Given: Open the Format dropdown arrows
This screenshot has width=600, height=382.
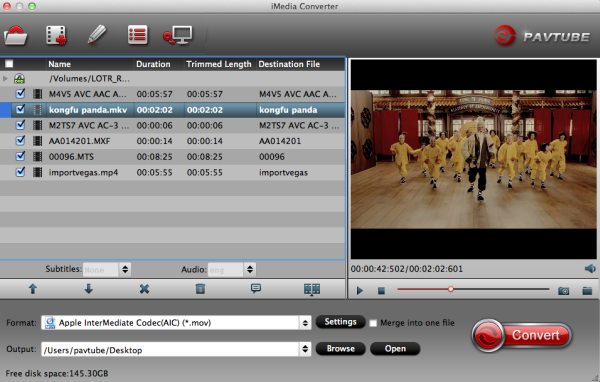Looking at the screenshot, I should [x=305, y=323].
